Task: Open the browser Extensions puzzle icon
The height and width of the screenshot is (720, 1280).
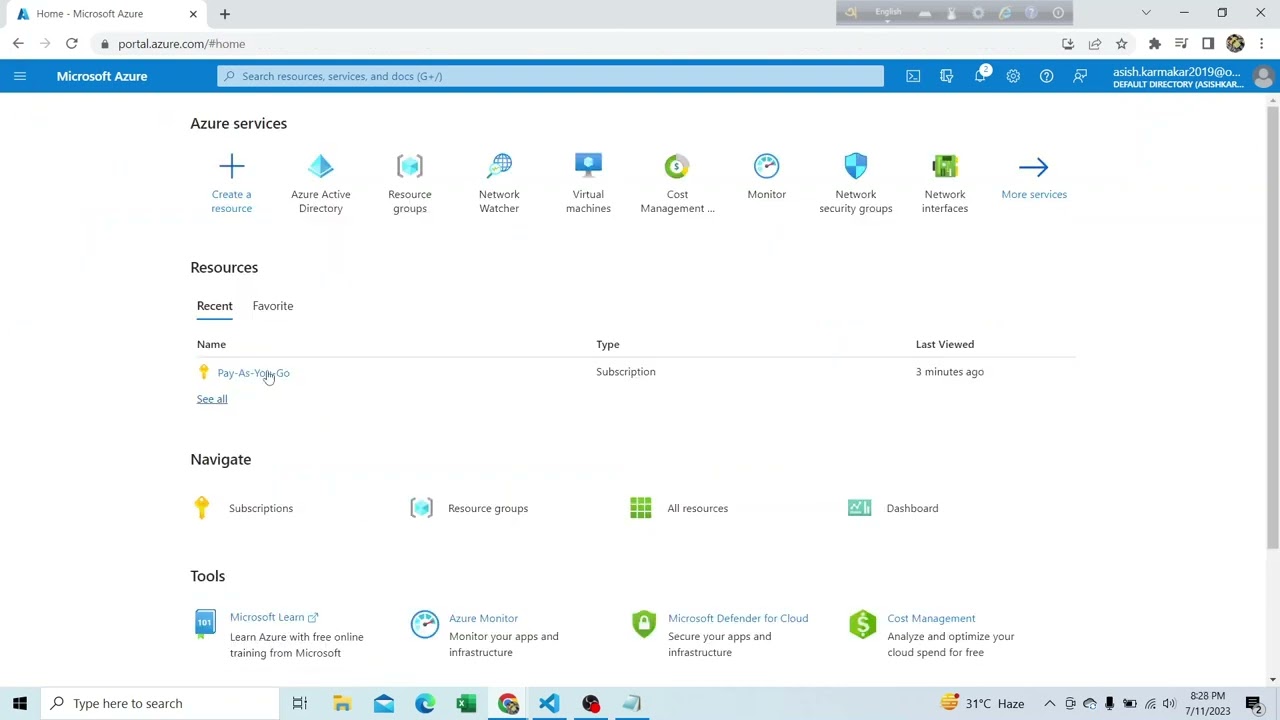Action: [x=1154, y=44]
